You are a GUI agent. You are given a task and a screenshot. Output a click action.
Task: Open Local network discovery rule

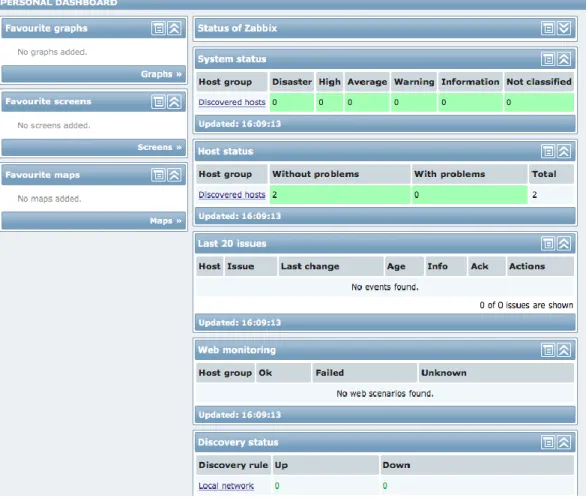tap(226, 486)
